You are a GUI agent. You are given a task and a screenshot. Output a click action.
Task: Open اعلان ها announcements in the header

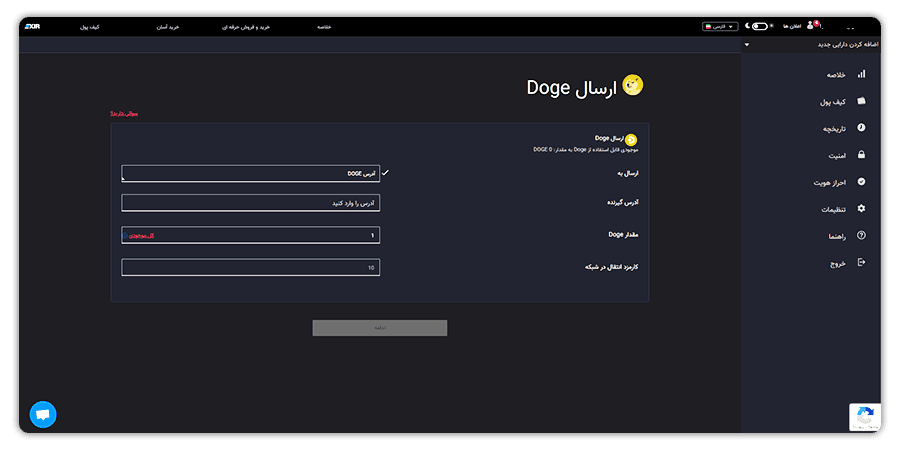tap(792, 27)
